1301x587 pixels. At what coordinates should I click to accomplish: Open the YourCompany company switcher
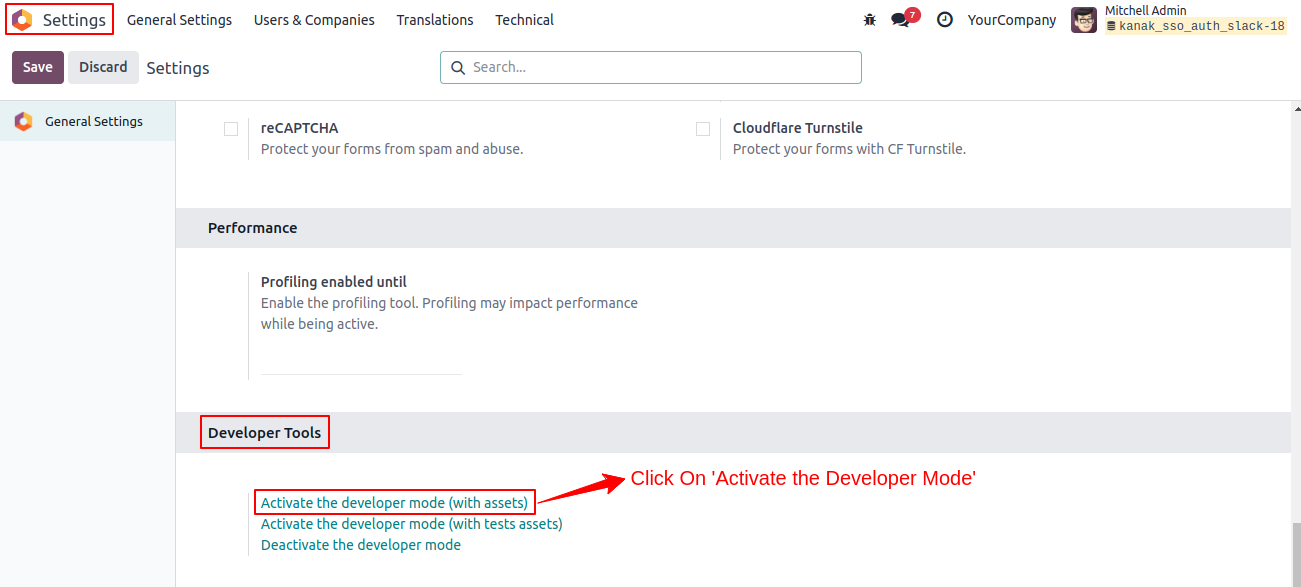coord(1012,20)
